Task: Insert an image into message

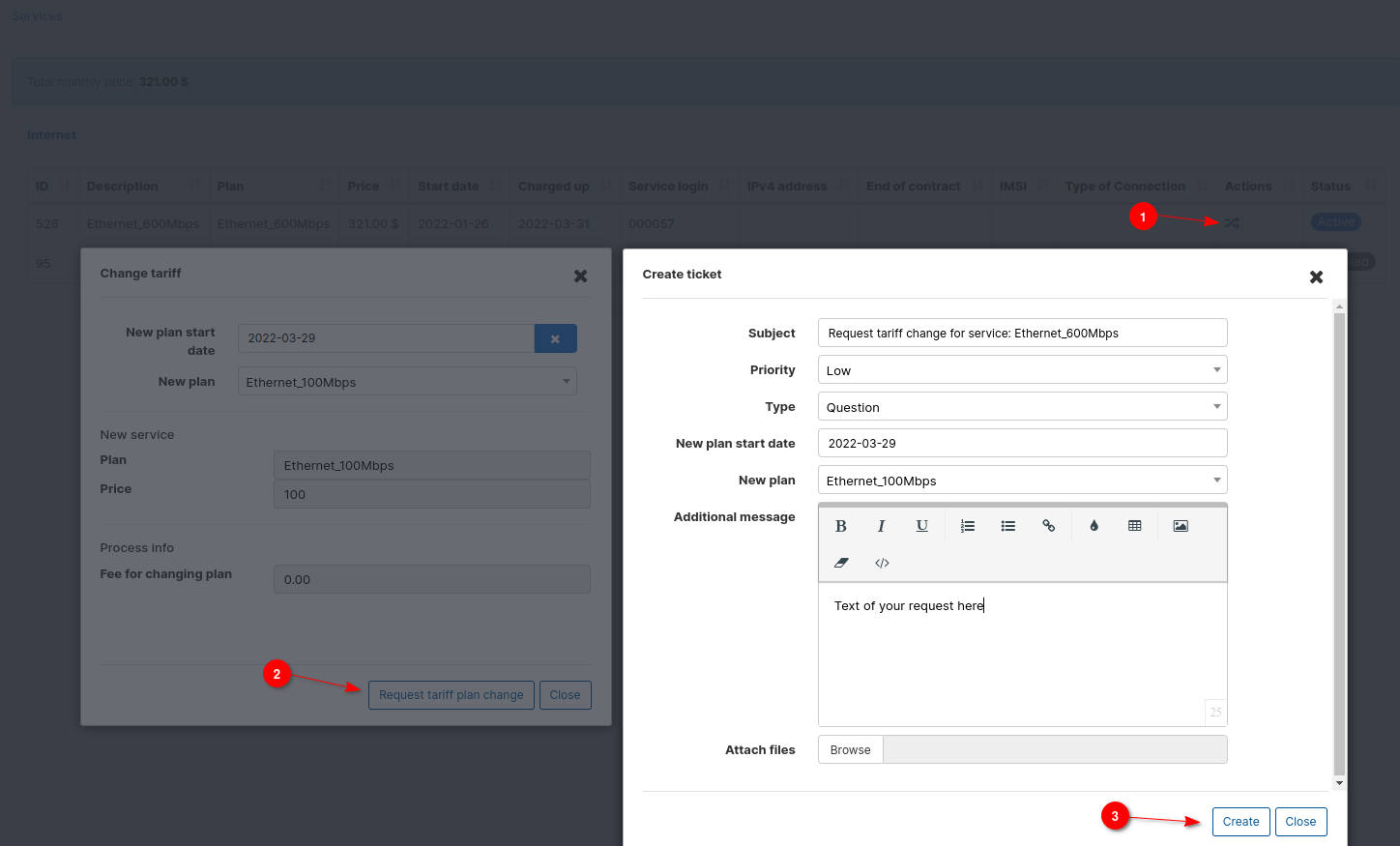Action: (1181, 526)
